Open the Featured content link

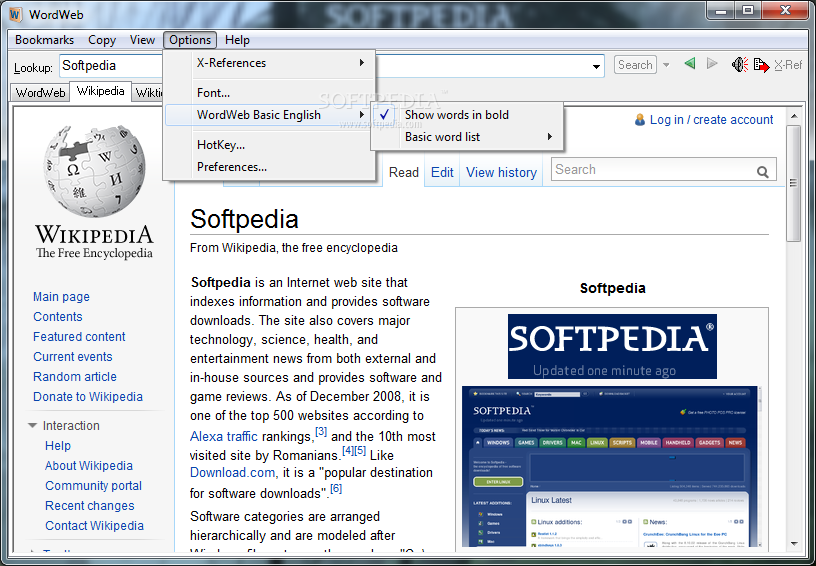(x=79, y=337)
